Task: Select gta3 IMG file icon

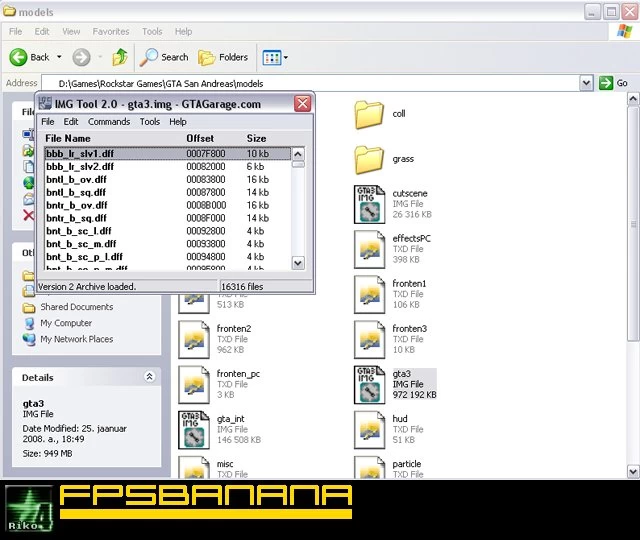Action: point(369,384)
